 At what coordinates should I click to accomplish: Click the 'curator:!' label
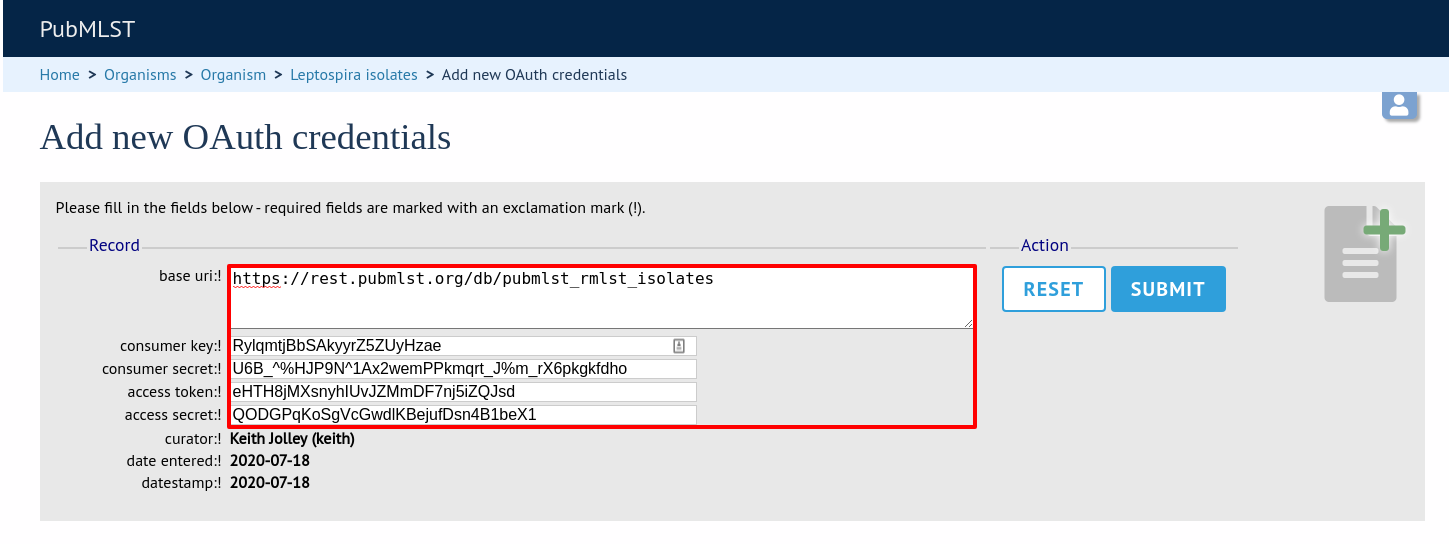point(193,439)
